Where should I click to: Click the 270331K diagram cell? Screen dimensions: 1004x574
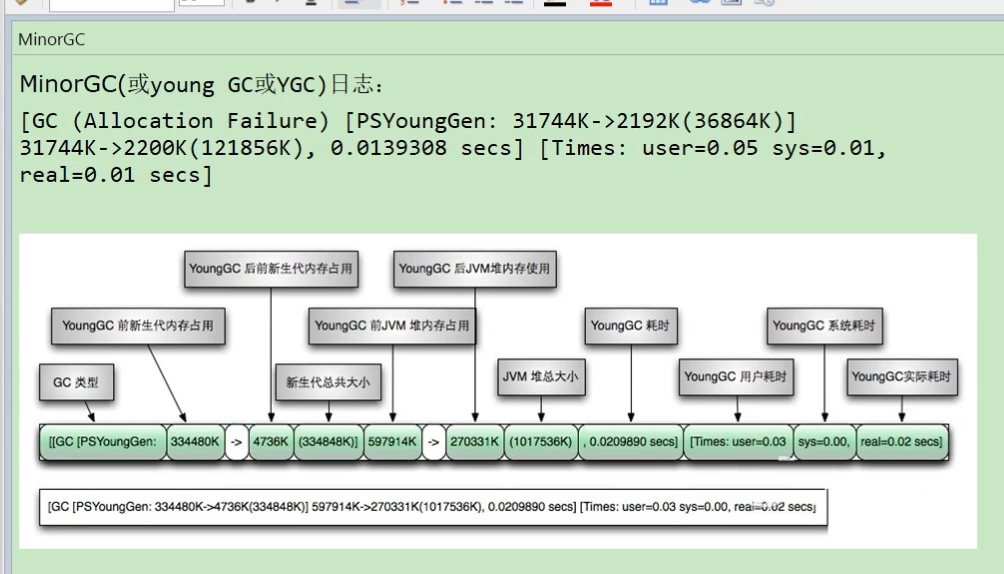(474, 442)
